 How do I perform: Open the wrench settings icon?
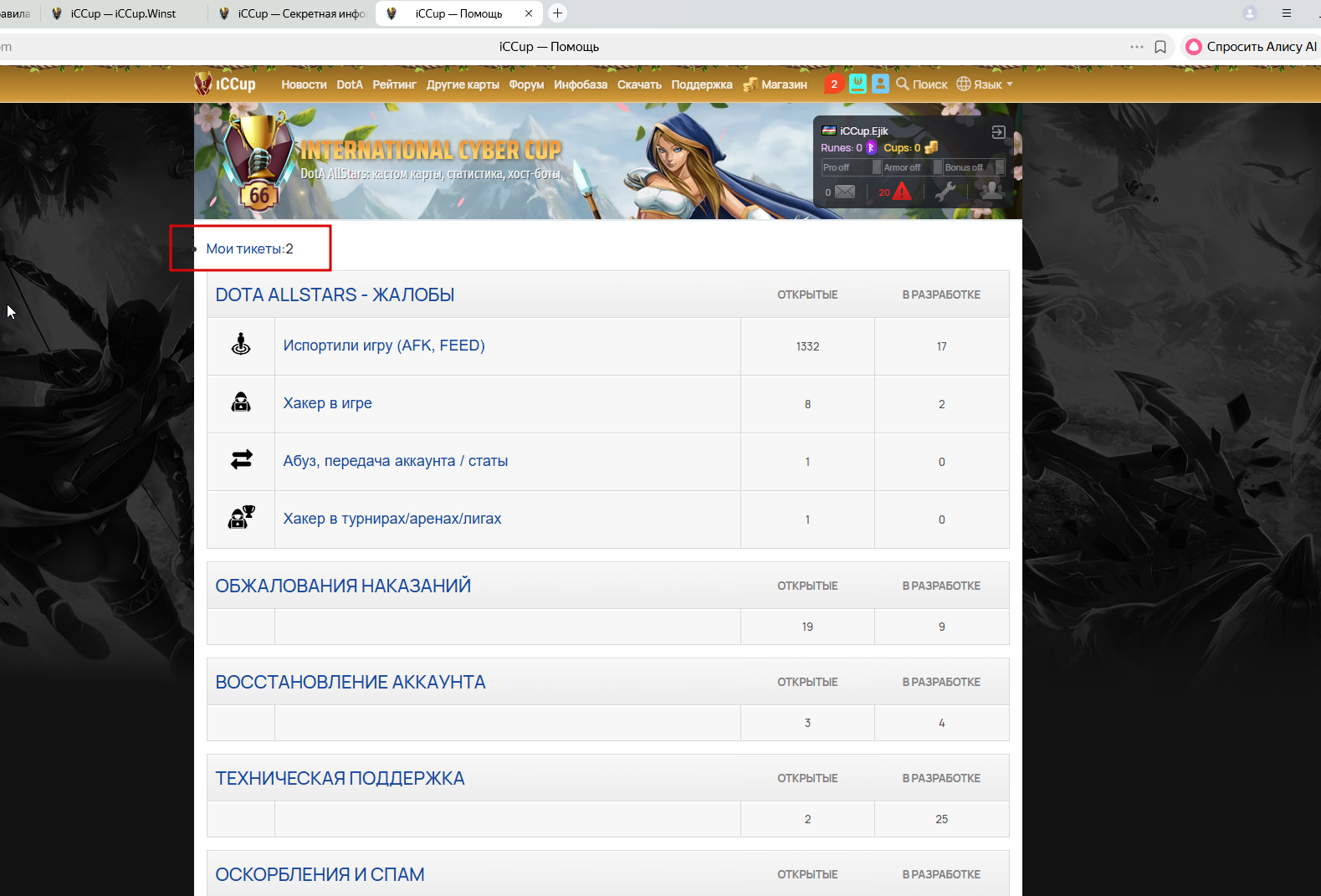[945, 192]
